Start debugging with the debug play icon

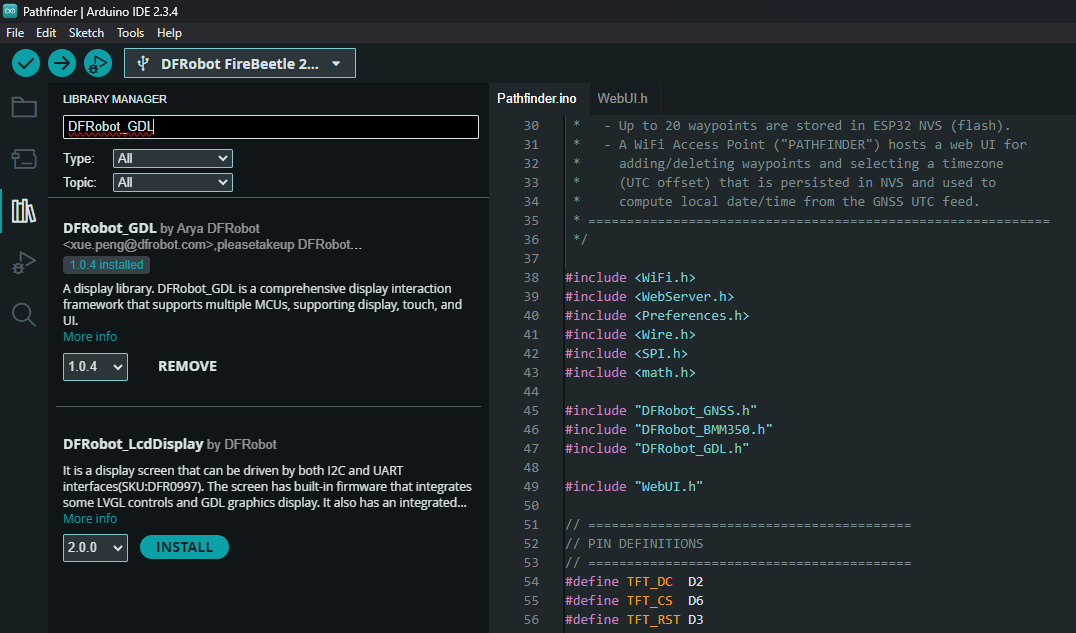[x=97, y=64]
